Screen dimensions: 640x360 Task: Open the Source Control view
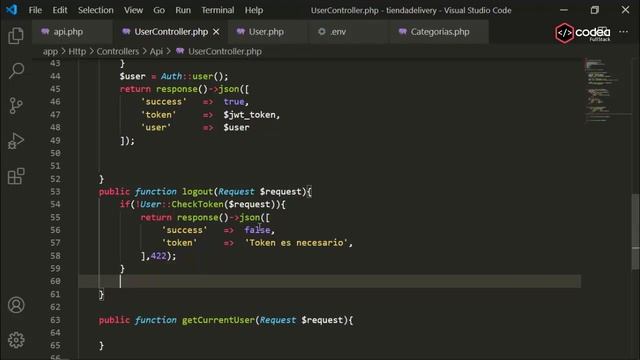(x=16, y=106)
